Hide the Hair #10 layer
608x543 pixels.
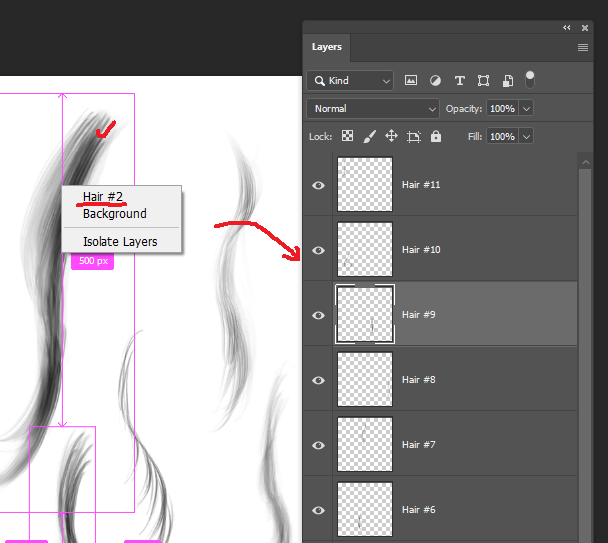click(318, 250)
